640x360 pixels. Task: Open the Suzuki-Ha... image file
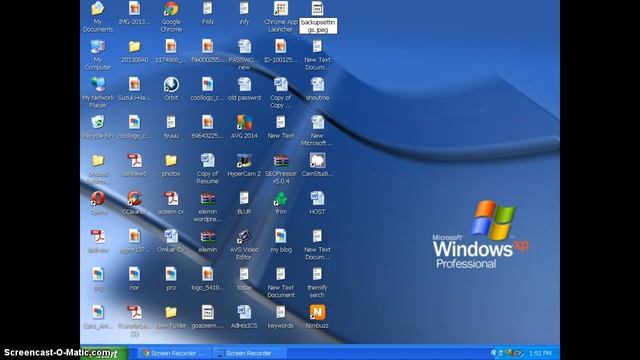point(134,84)
